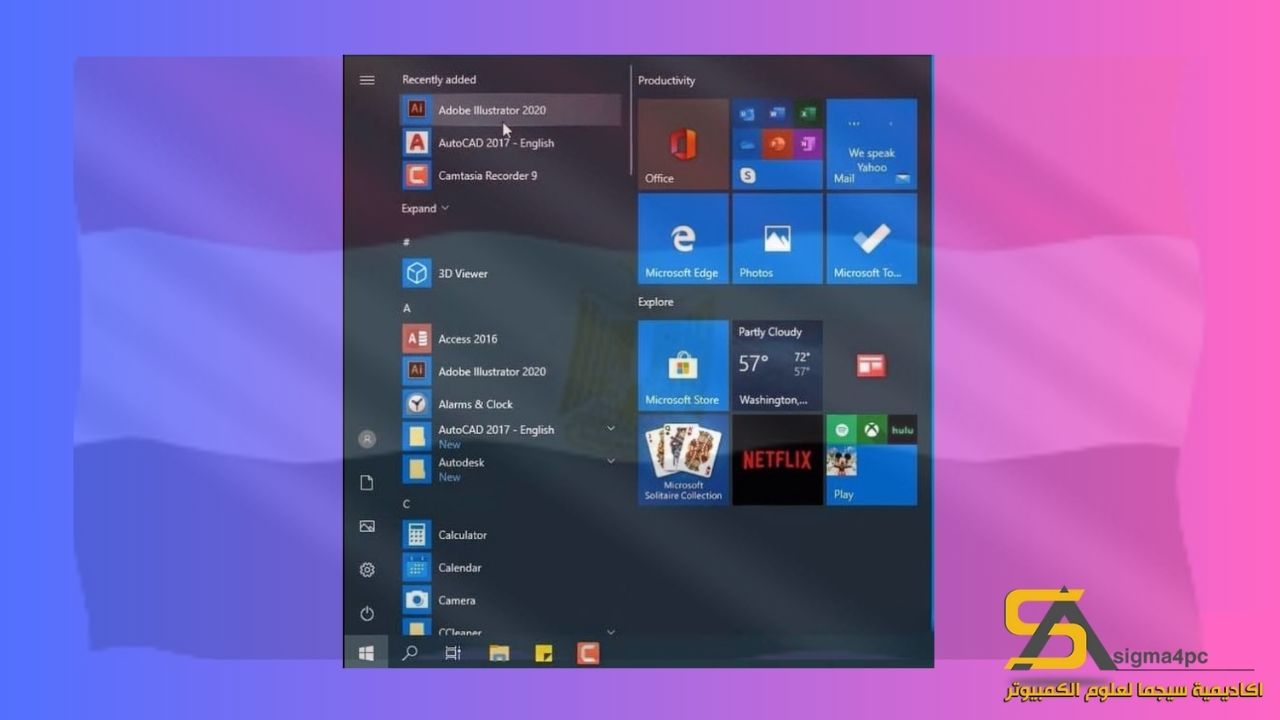This screenshot has height=720, width=1280.
Task: Click the Power button in Start sidebar
Action: click(367, 613)
